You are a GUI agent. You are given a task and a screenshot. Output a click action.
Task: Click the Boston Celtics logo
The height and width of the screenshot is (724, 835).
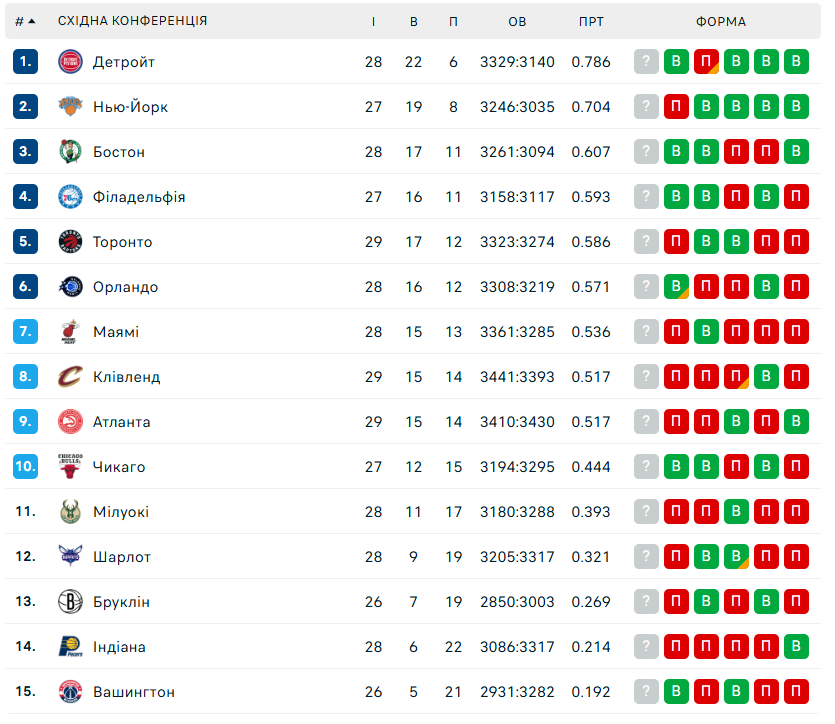[70, 152]
